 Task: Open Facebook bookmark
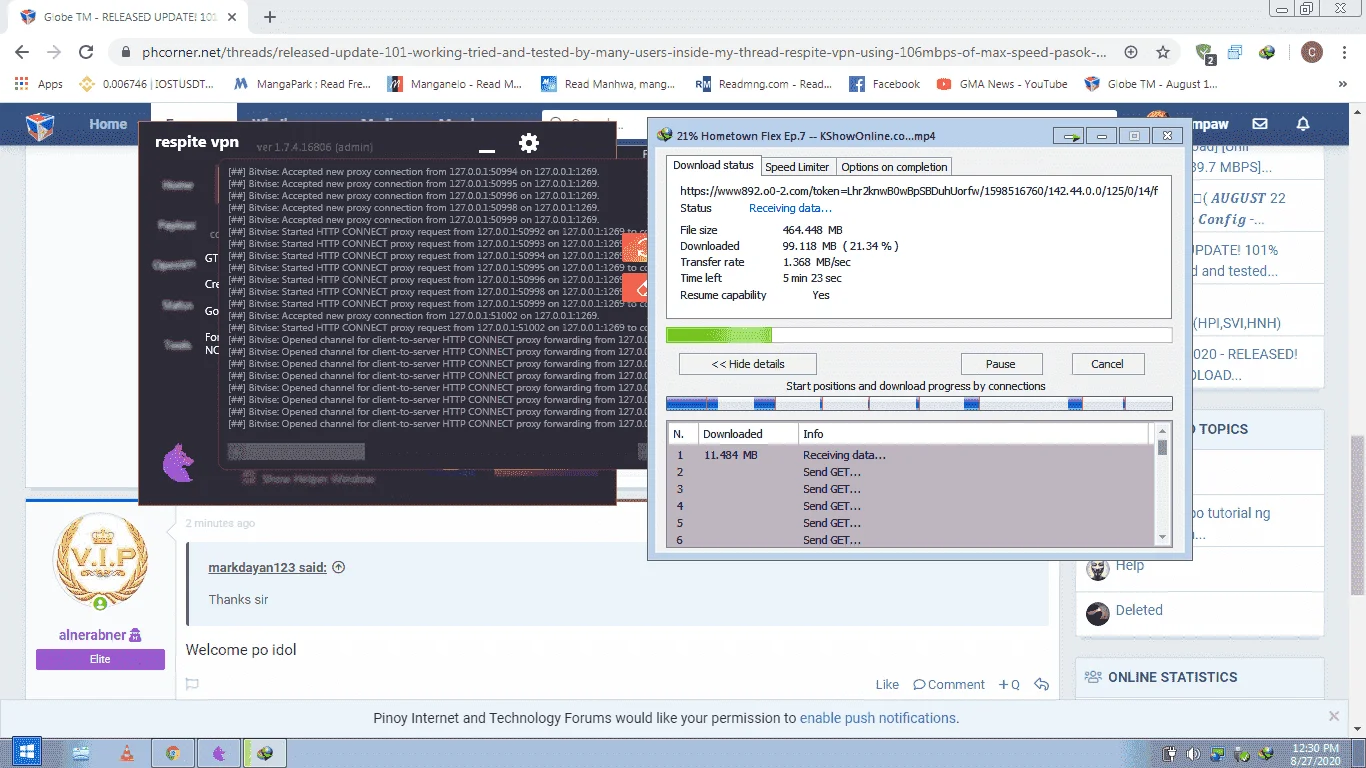click(x=885, y=84)
